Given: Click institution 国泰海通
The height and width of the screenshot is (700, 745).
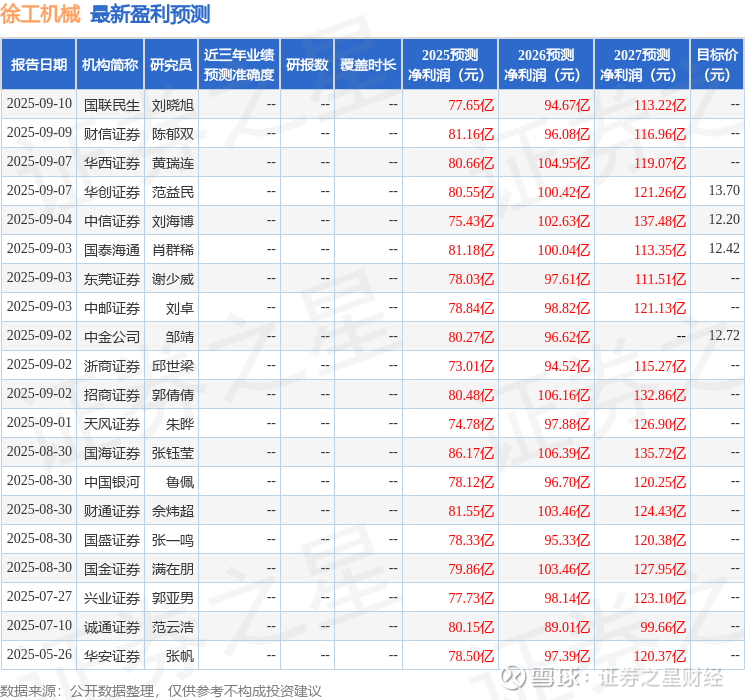Looking at the screenshot, I should [112, 250].
